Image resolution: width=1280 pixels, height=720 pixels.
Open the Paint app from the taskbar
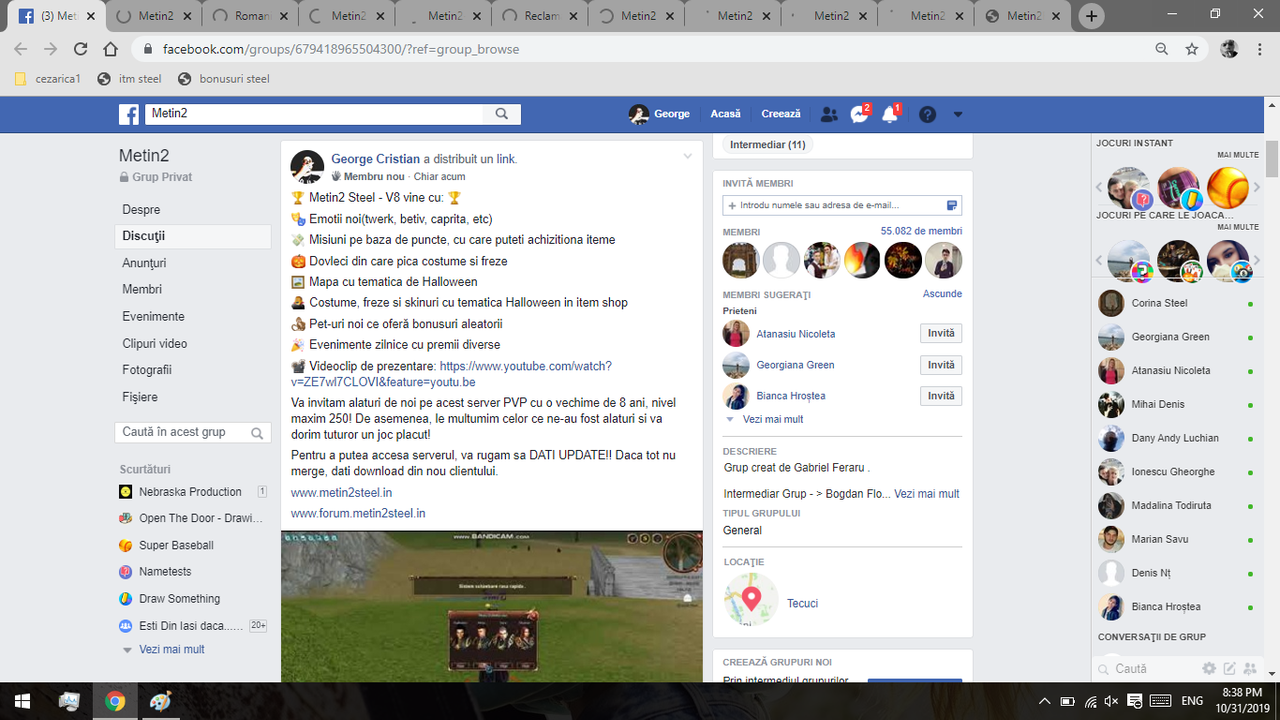pyautogui.click(x=160, y=701)
